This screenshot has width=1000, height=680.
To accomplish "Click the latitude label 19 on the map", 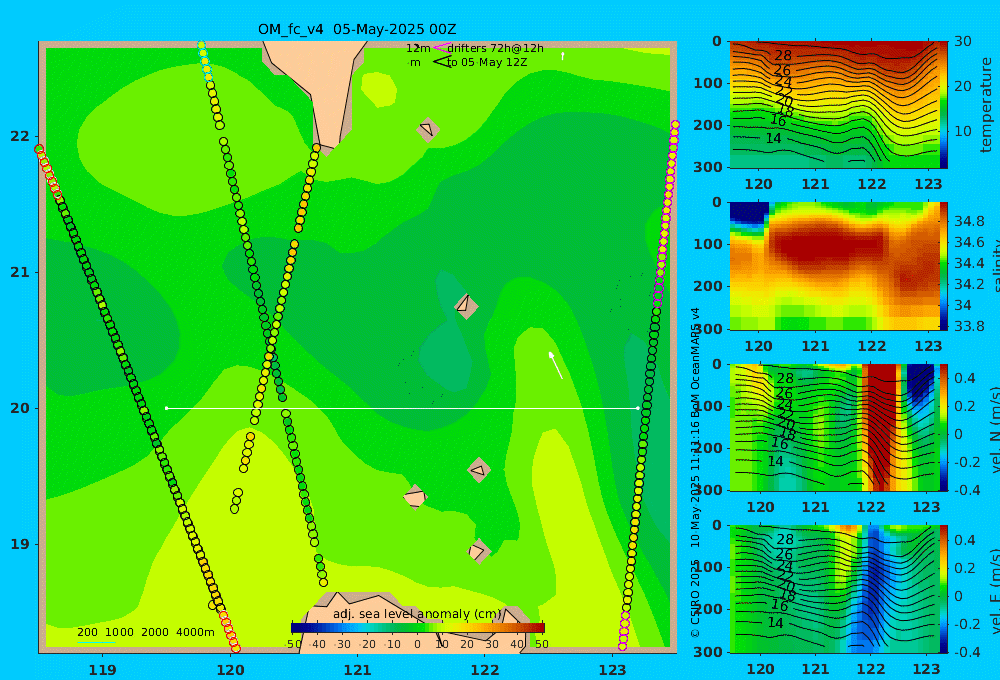I will coord(20,544).
